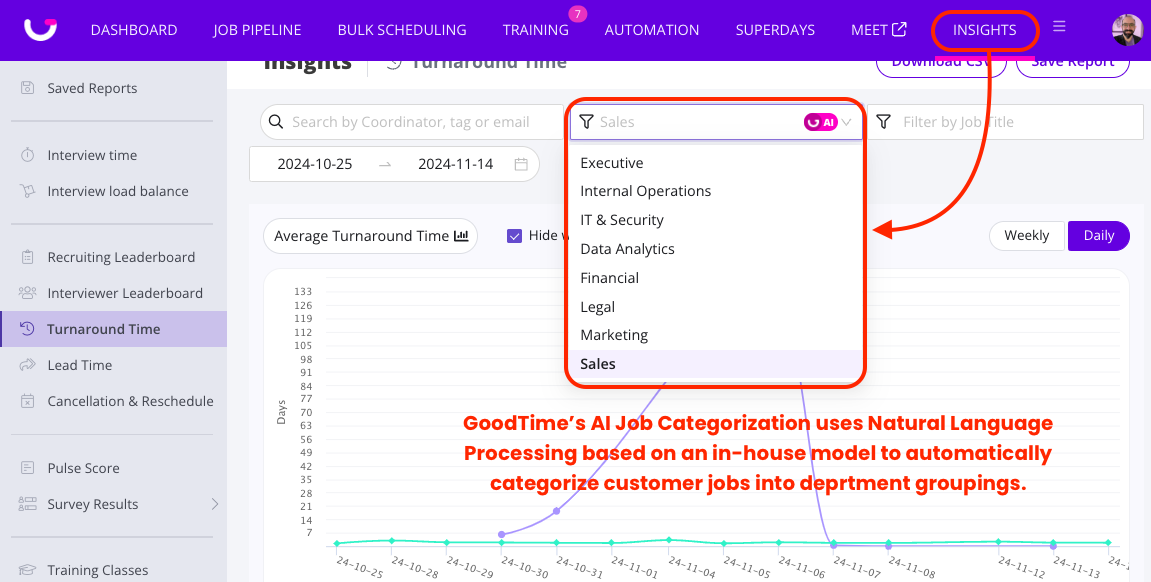Open the hamburger menu icon
Screen dimensions: 1151x582
tap(1059, 26)
